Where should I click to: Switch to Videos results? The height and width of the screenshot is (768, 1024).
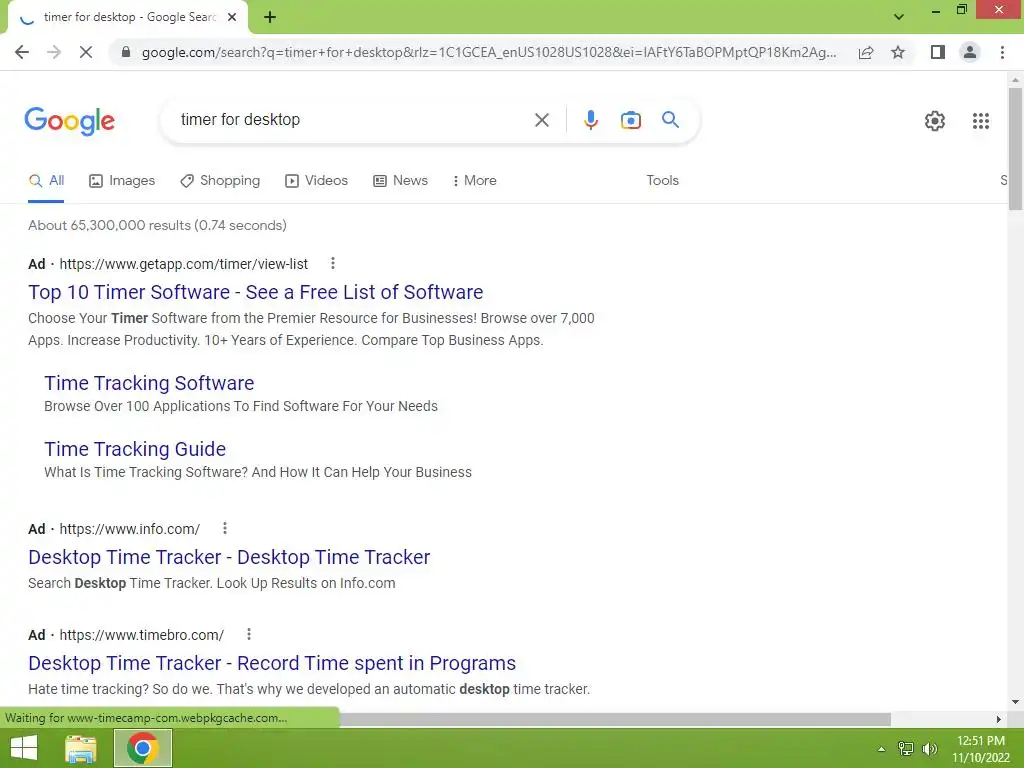(x=317, y=180)
